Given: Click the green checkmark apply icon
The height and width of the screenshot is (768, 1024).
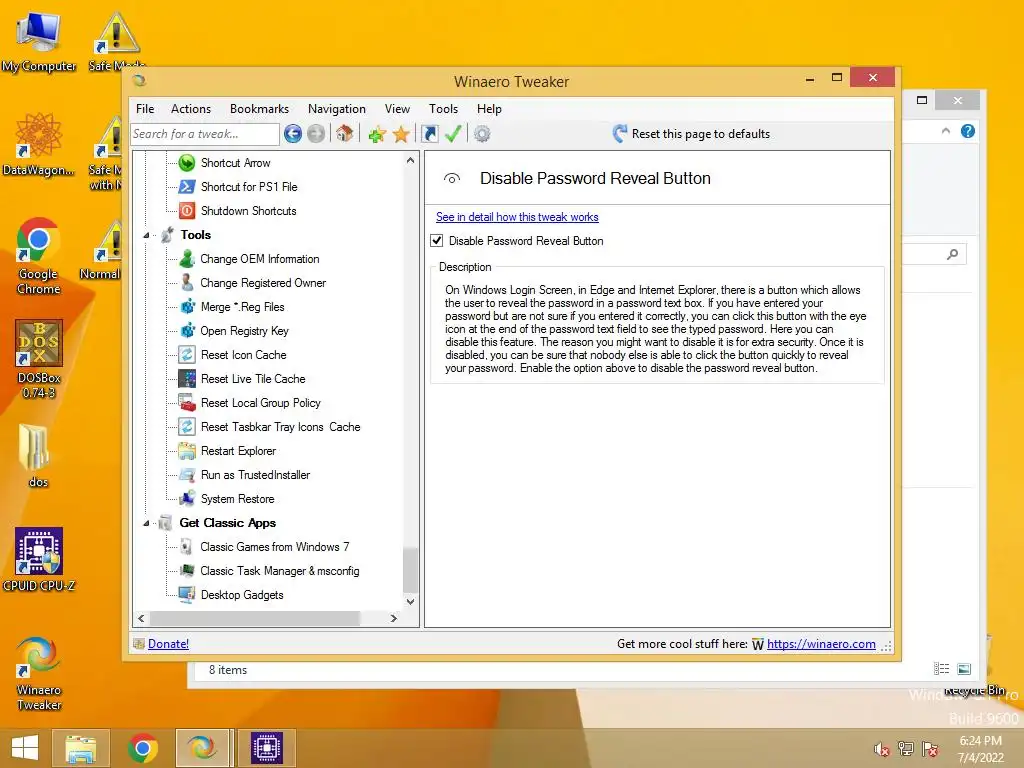Looking at the screenshot, I should (x=453, y=134).
